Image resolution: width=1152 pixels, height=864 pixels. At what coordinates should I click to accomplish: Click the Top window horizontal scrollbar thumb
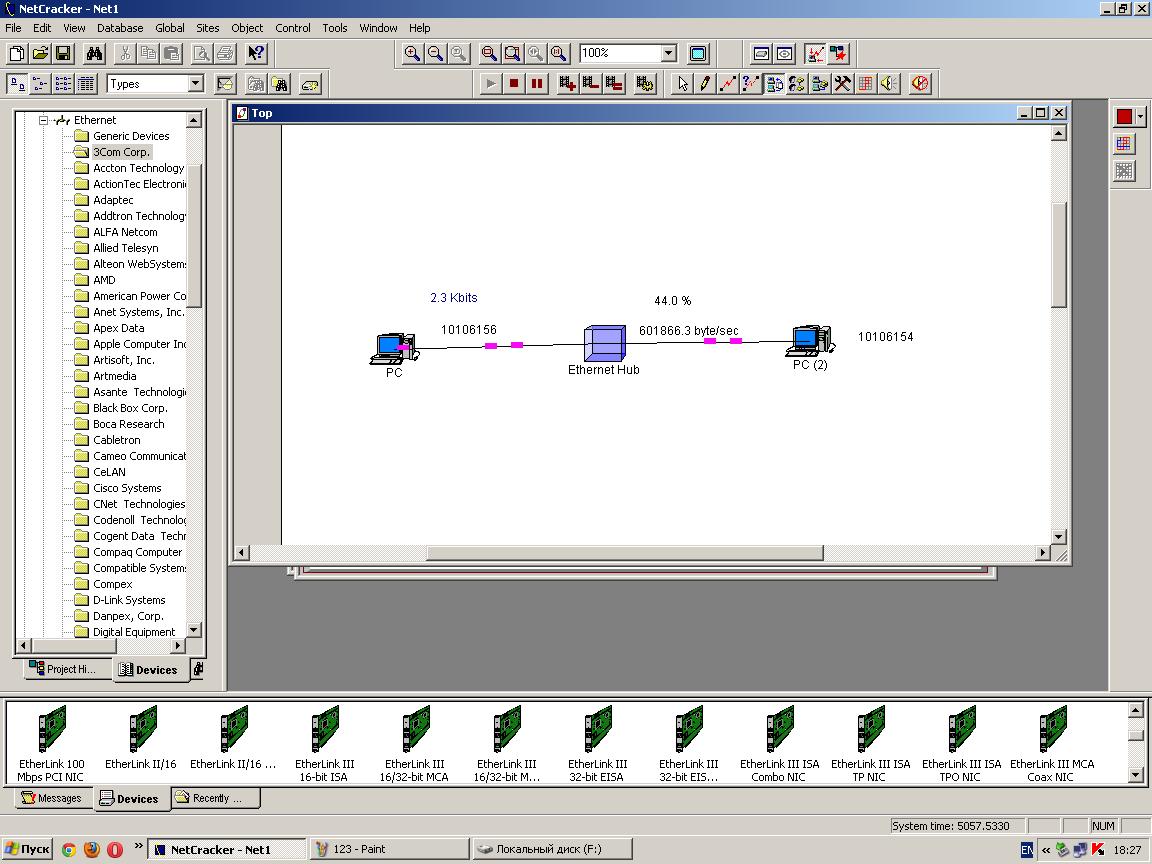(x=624, y=552)
